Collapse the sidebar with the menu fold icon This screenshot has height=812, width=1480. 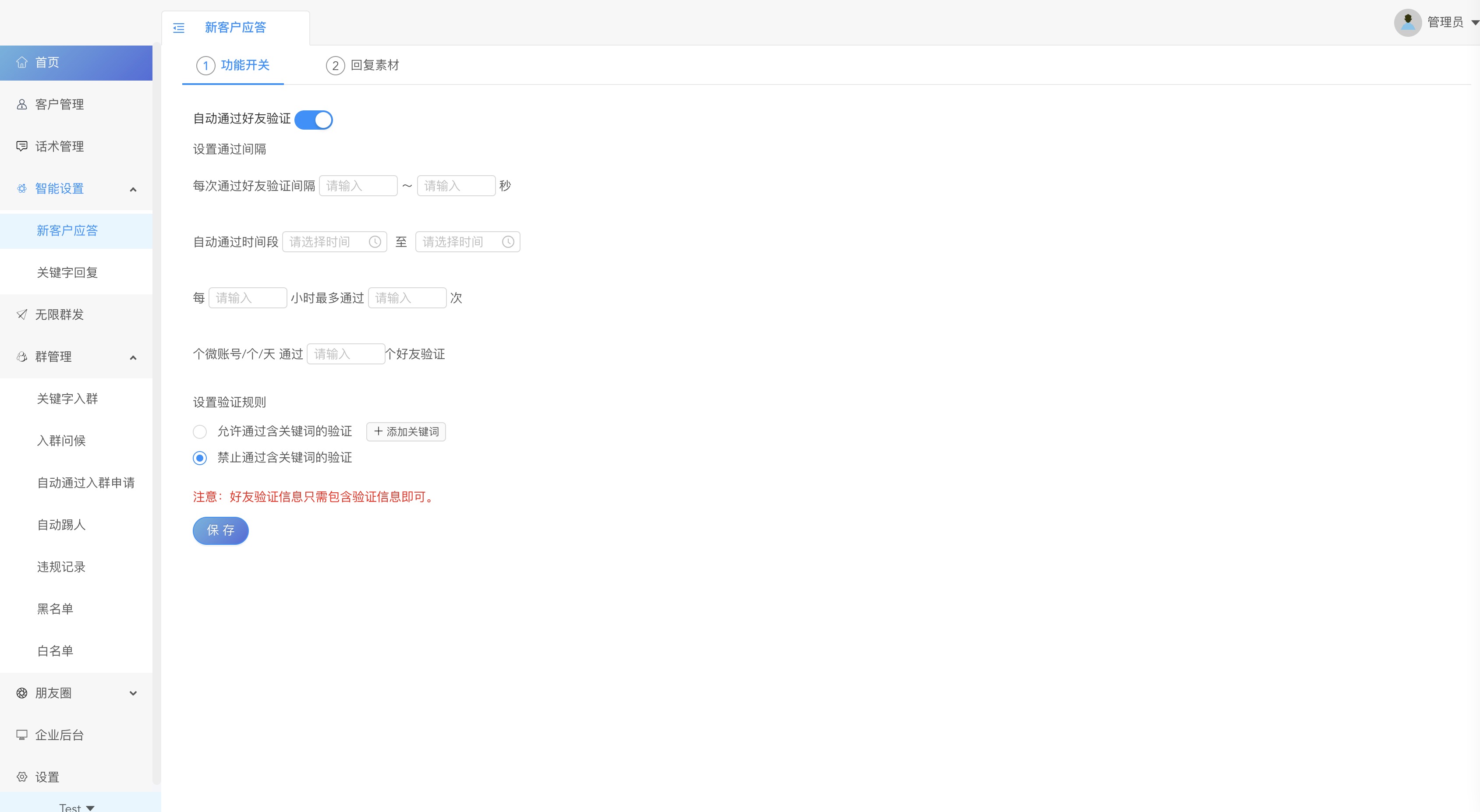[179, 28]
